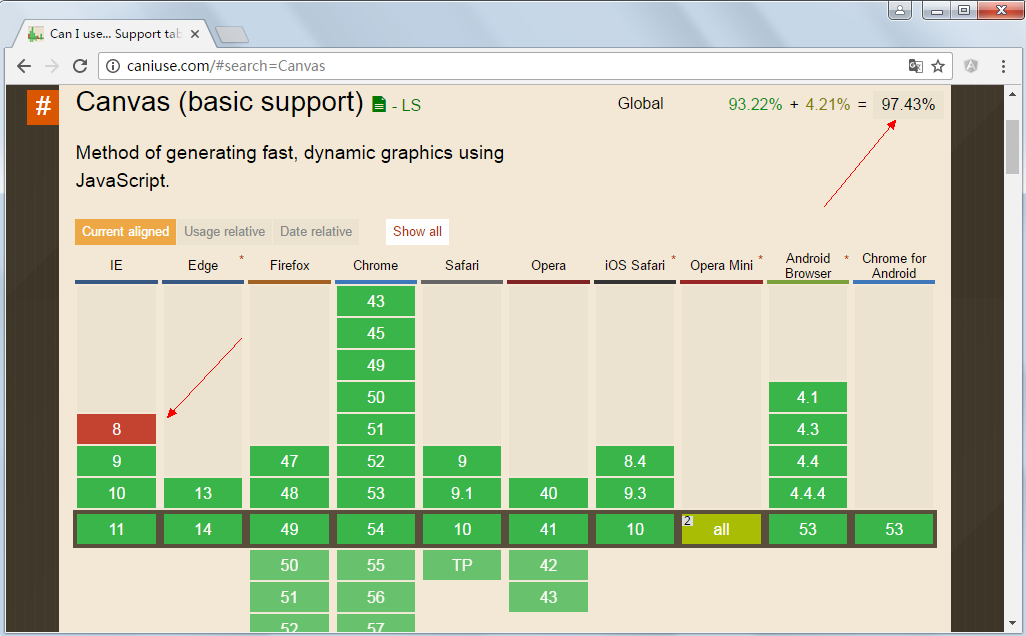Click the browser back arrow
Viewport: 1026px width, 636px height.
24,66
